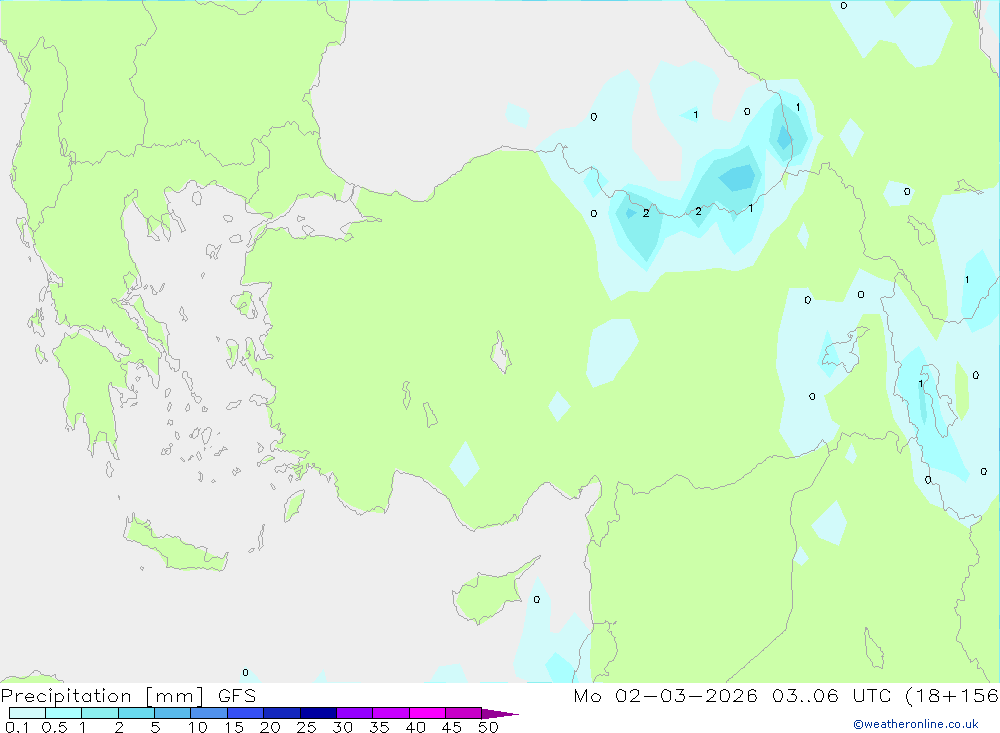Click the '35' legend scale value
This screenshot has width=1000, height=733.
pos(379,727)
